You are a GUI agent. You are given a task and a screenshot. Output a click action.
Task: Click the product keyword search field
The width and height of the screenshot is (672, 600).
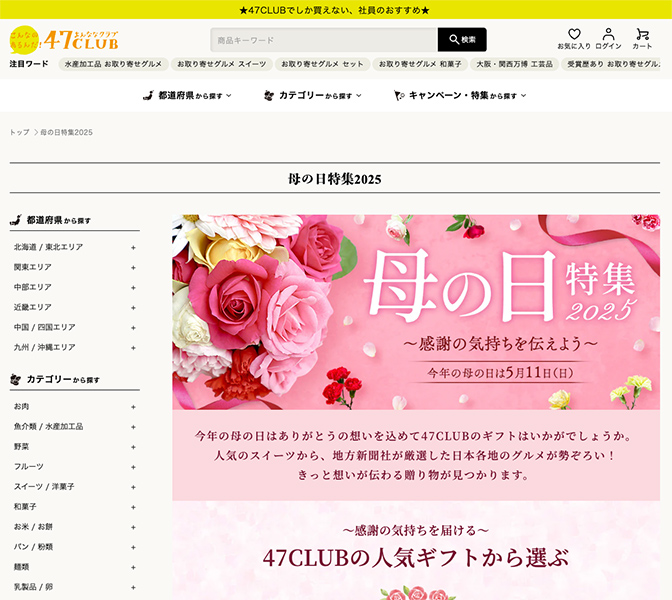(324, 40)
